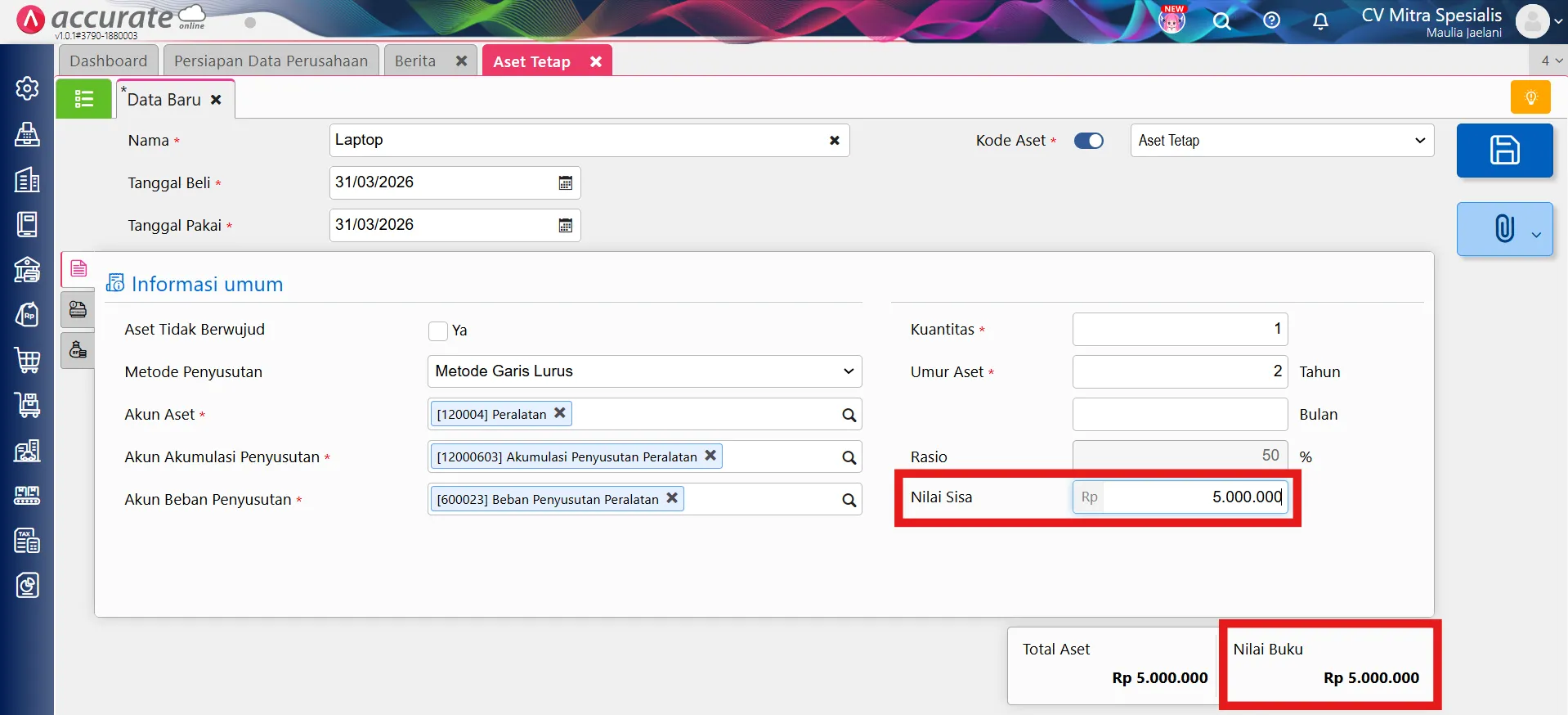Open the inventory trolley sidebar icon
This screenshot has width=1568, height=715.
pyautogui.click(x=27, y=405)
